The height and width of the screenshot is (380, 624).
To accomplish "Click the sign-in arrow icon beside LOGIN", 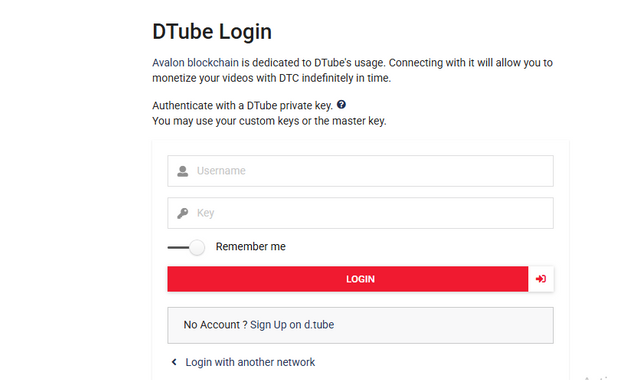I will point(541,279).
